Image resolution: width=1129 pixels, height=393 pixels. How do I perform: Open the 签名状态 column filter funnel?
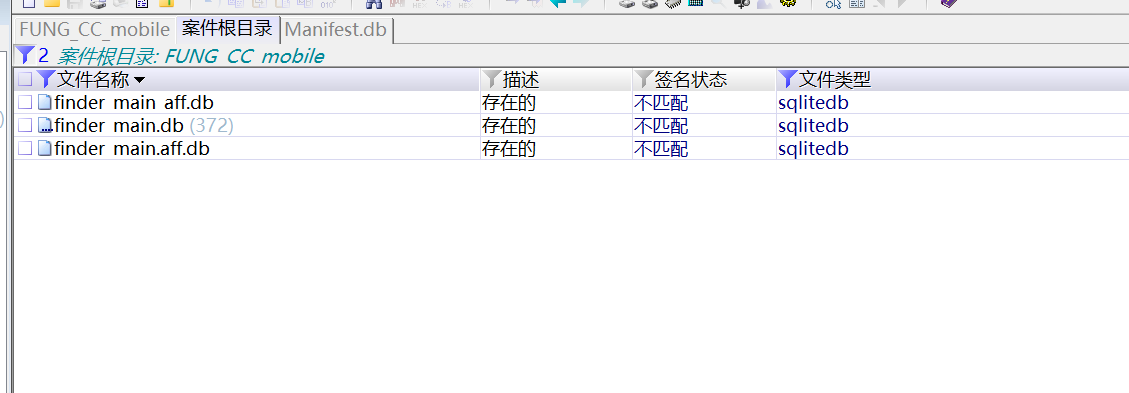pyautogui.click(x=644, y=79)
